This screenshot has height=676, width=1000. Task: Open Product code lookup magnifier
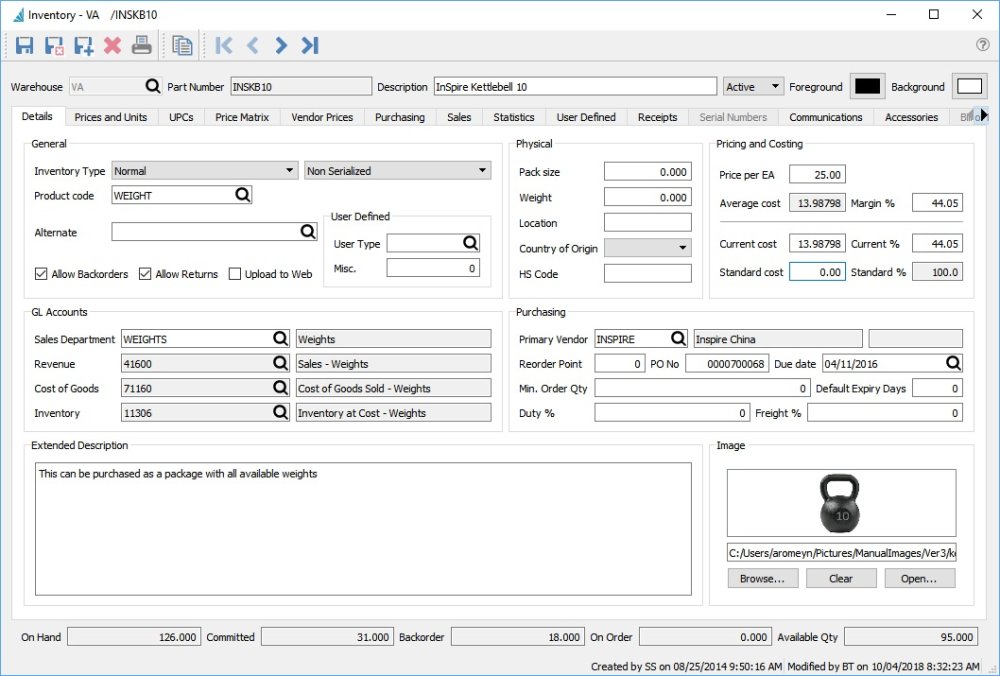(242, 196)
